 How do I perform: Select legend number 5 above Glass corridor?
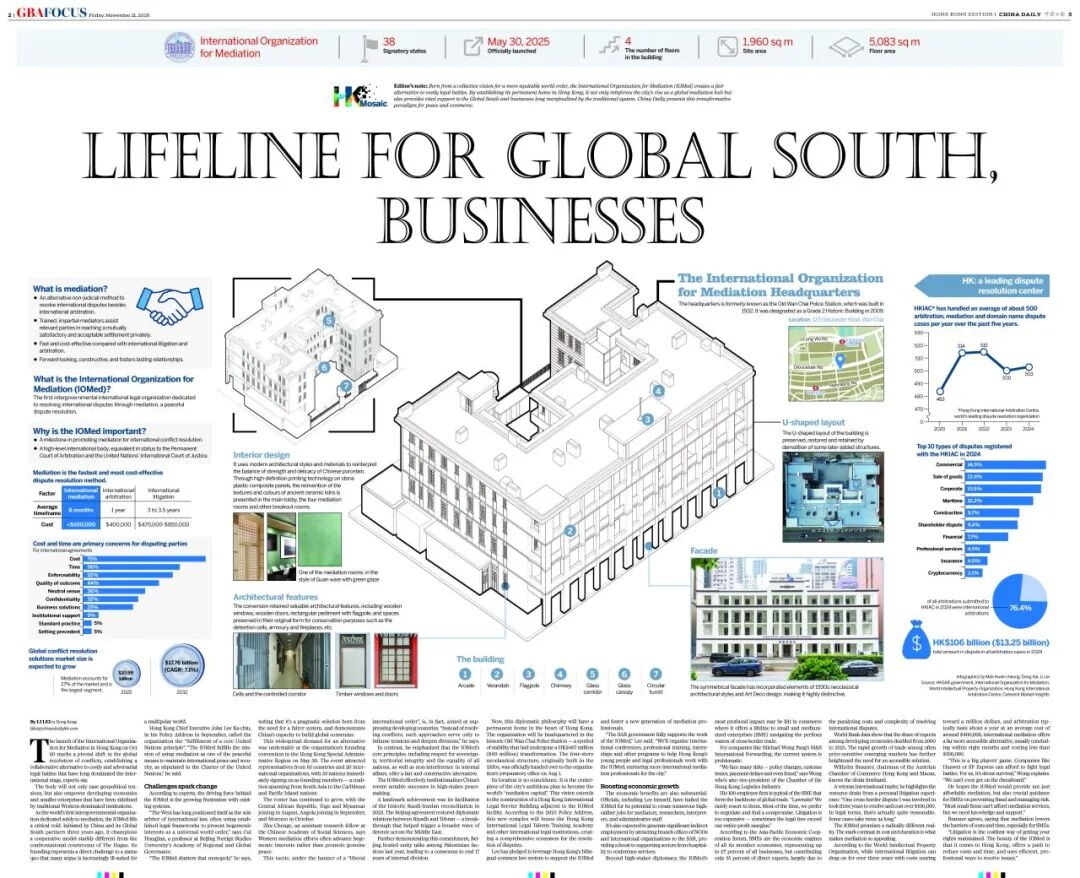(x=592, y=674)
